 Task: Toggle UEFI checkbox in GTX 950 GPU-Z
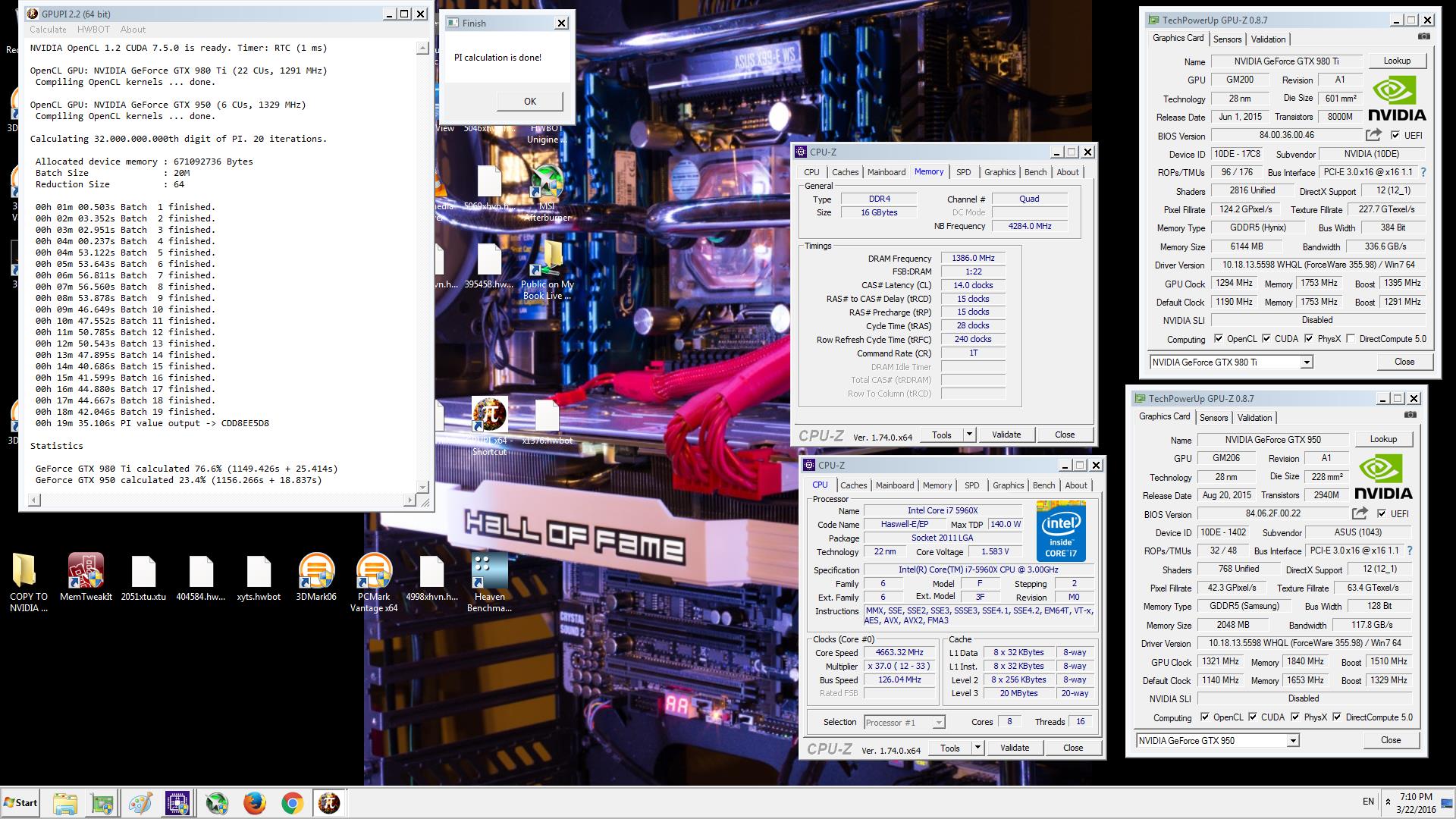[1382, 513]
